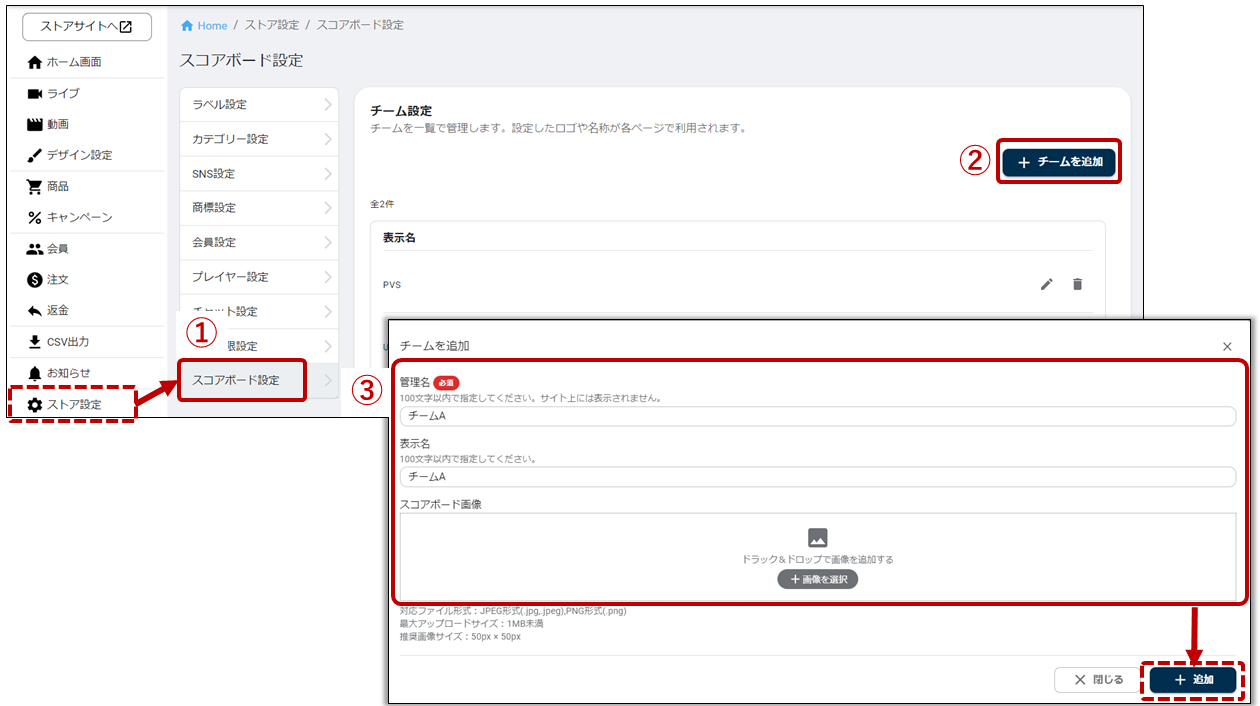
Task: Click the pencil edit icon for PVS
Action: point(1047,284)
